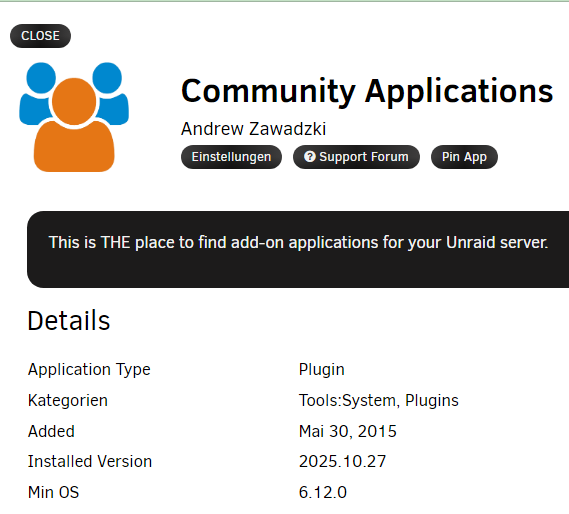Select the Application Type label
This screenshot has height=514, width=569.
coord(89,370)
